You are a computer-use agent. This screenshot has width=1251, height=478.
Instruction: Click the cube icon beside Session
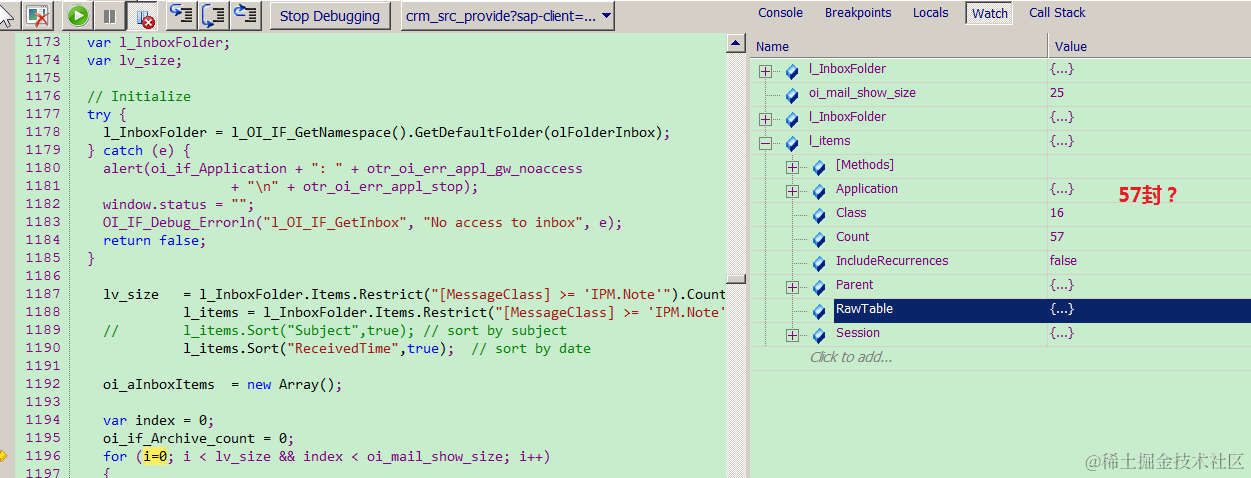tap(819, 335)
